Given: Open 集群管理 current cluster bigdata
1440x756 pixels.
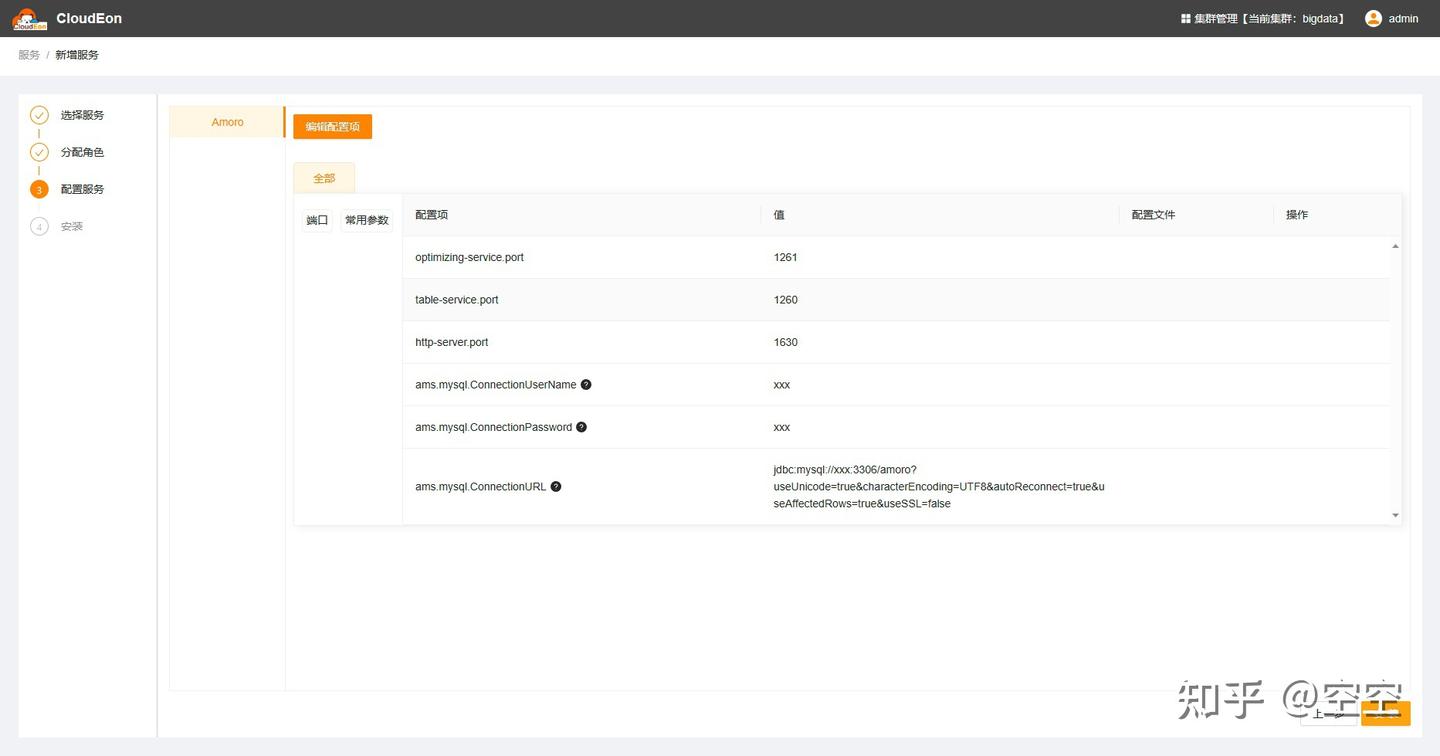Looking at the screenshot, I should pyautogui.click(x=1262, y=19).
